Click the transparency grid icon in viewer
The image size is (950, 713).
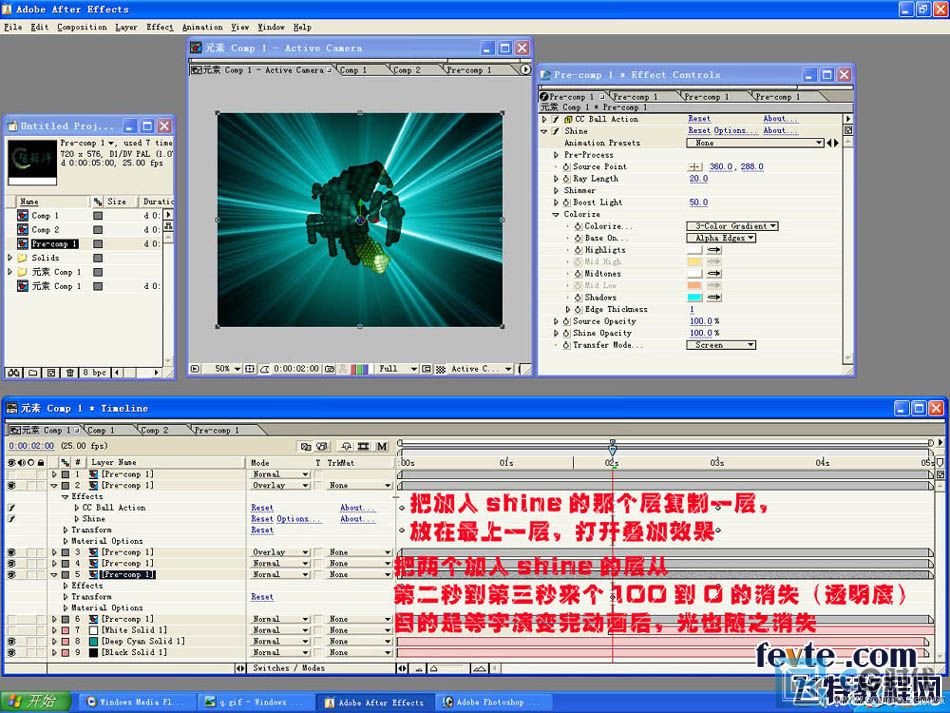pos(441,369)
